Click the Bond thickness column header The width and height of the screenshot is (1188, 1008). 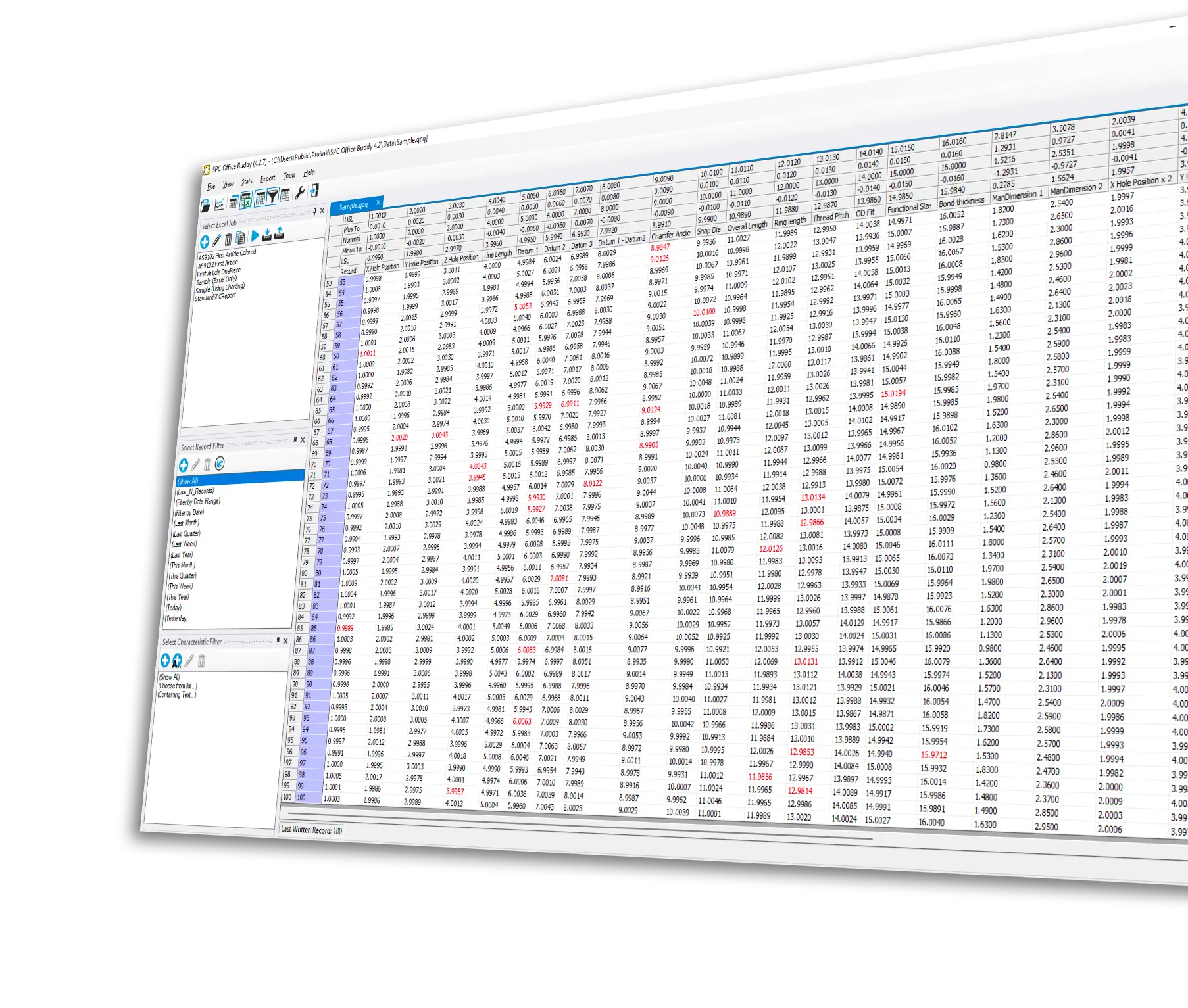point(962,203)
